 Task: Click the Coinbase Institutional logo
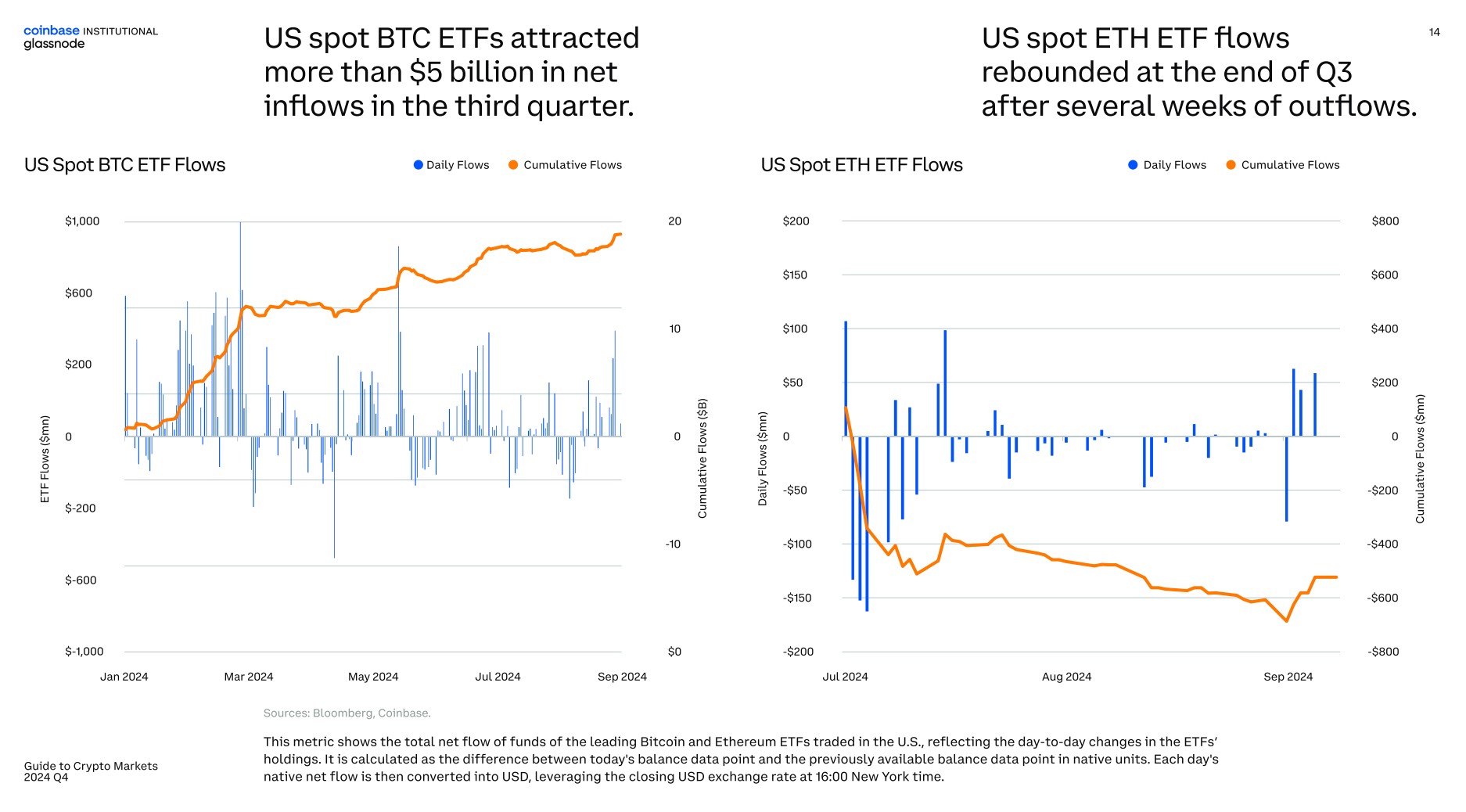(91, 31)
